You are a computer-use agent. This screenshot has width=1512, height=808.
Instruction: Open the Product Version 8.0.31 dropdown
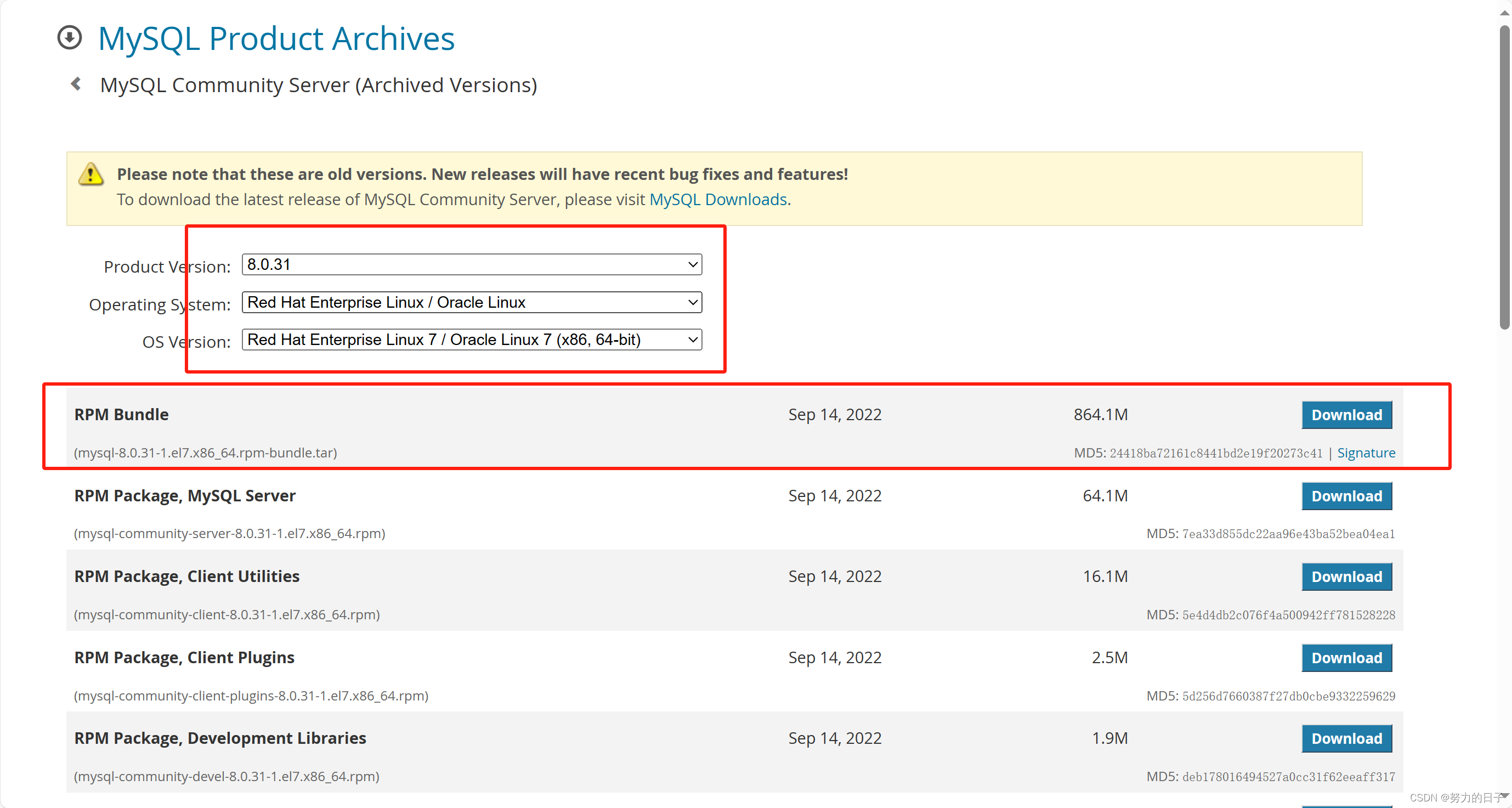[472, 265]
